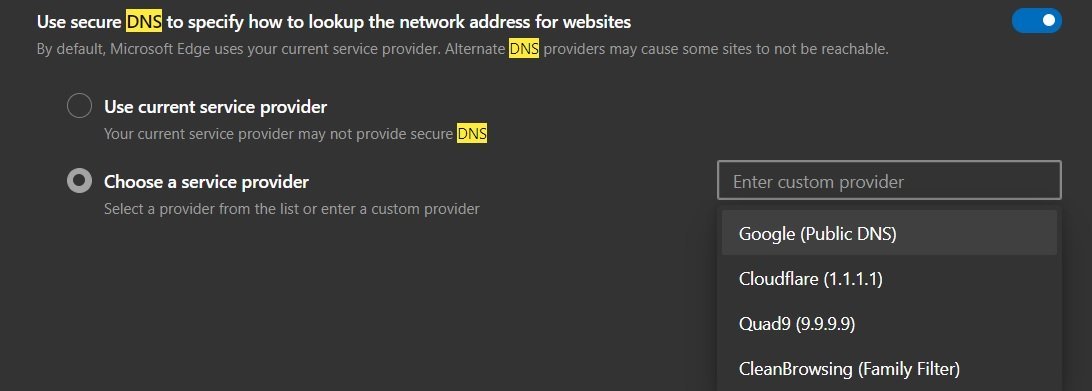Select Quad9 (9.9.9.9) provider option

click(889, 323)
